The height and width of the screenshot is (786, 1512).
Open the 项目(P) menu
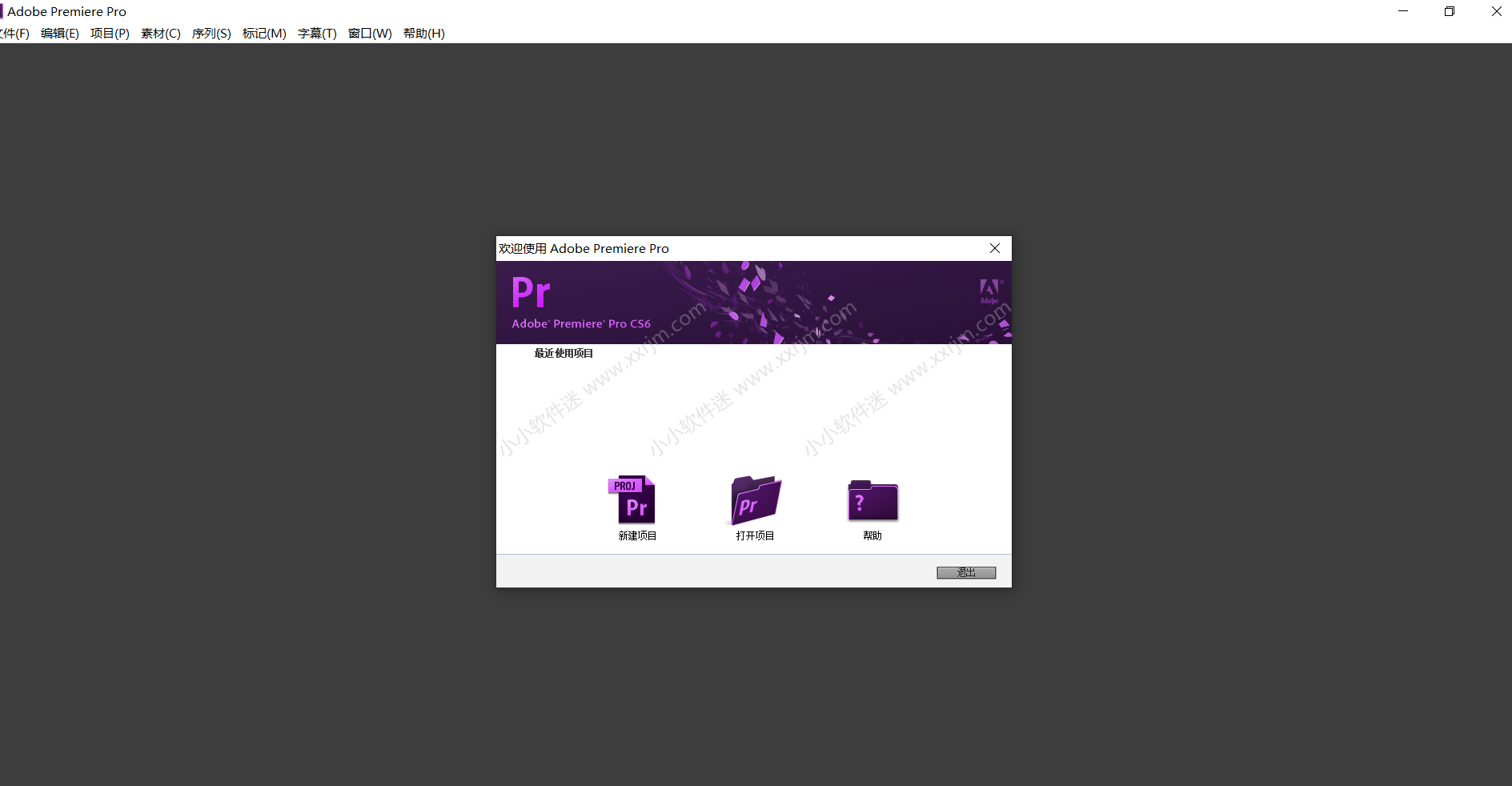click(110, 33)
